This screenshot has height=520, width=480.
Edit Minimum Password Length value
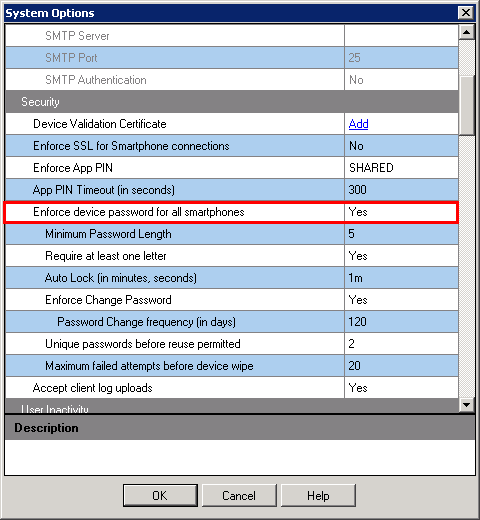click(401, 234)
